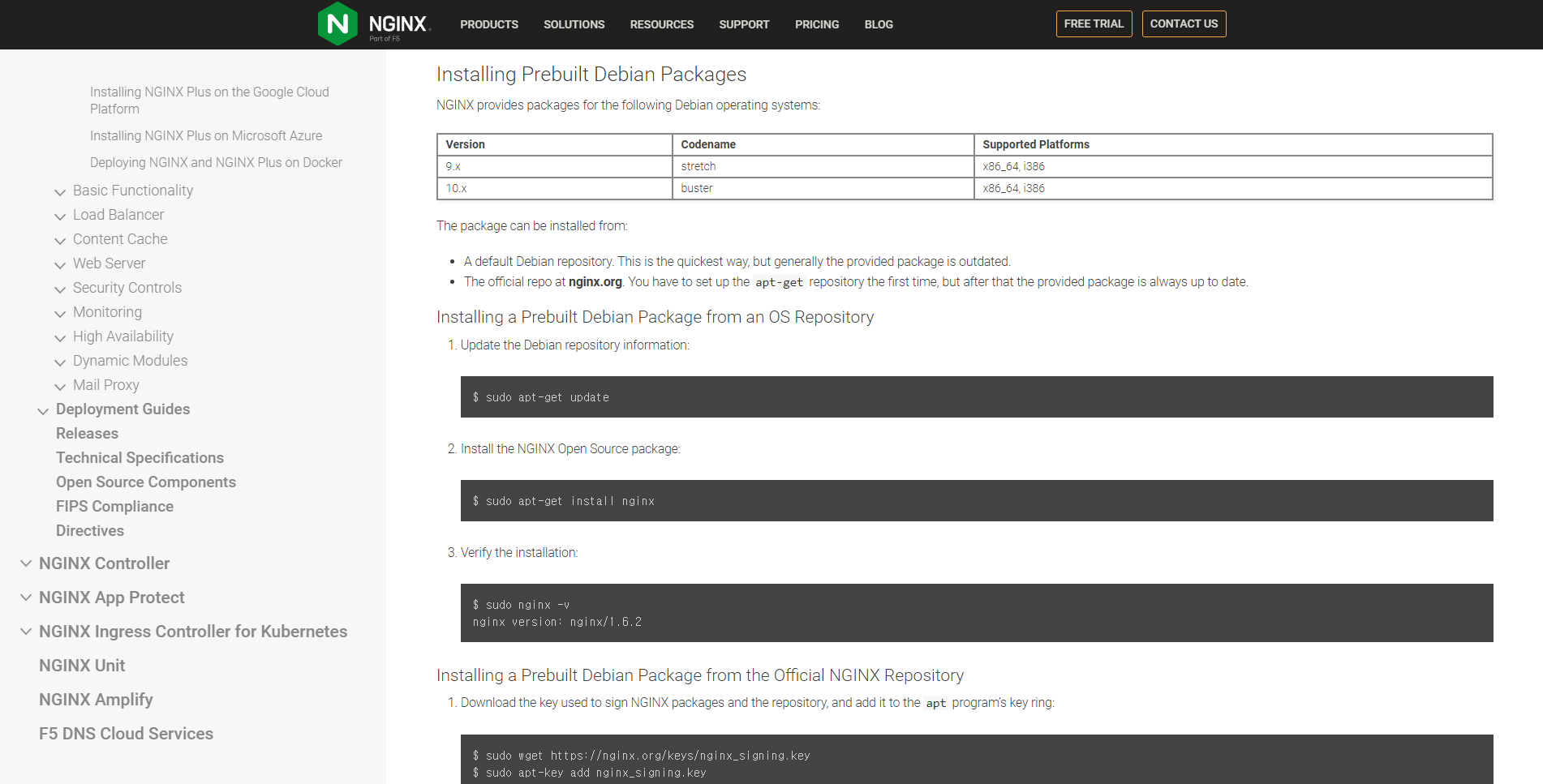The width and height of the screenshot is (1543, 784).
Task: Expand NGINX Ingress Controller for Kubernetes chevron
Action: pos(26,631)
